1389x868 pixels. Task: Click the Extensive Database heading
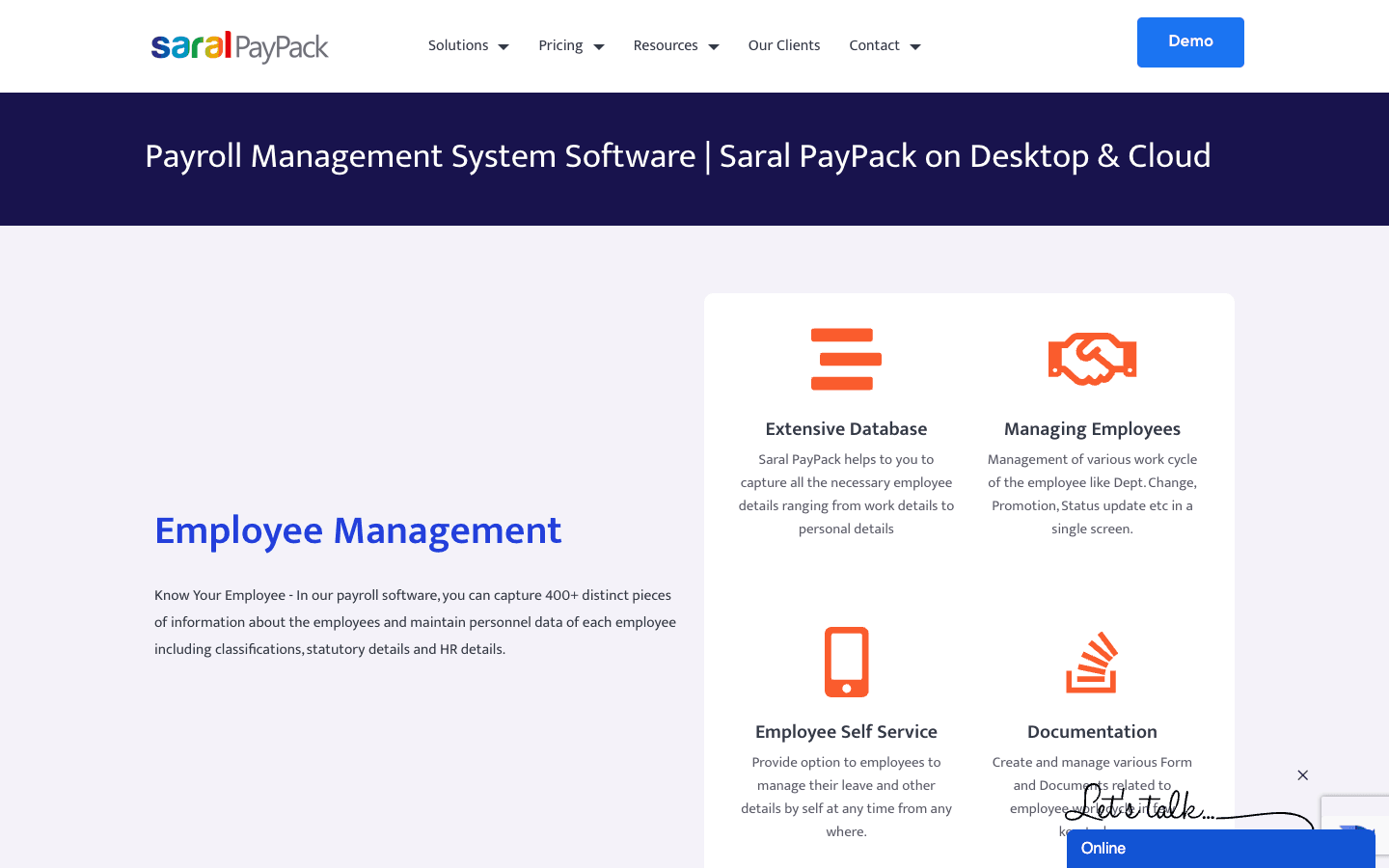click(846, 429)
